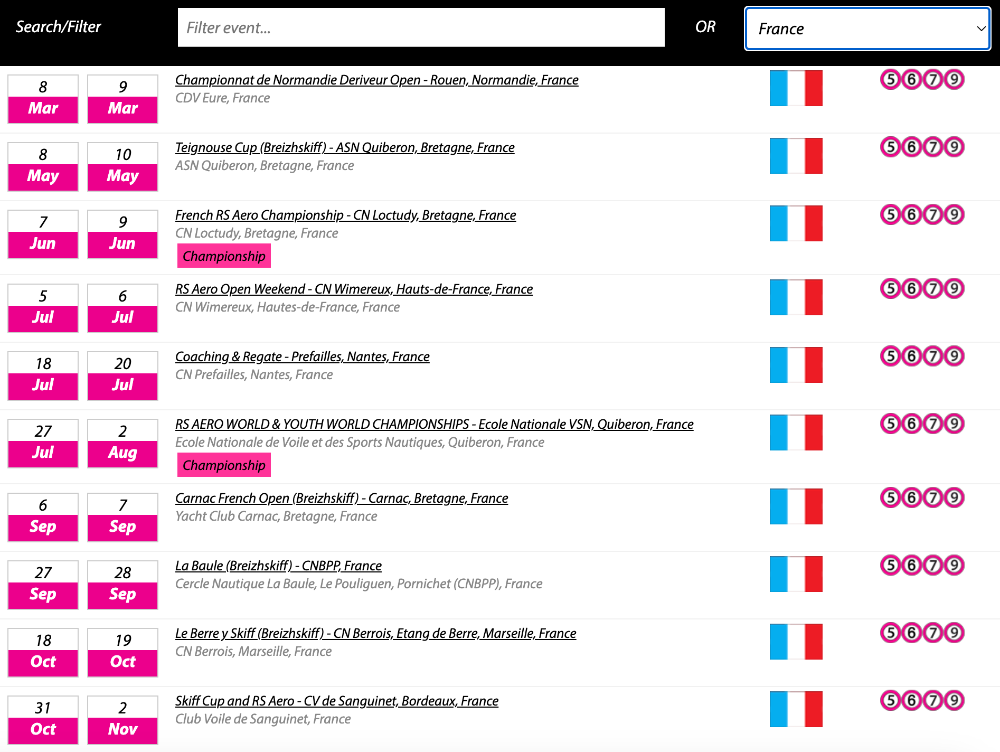The image size is (1000, 752).
Task: Click French flag on Coaching & Regate row
Action: 796,365
